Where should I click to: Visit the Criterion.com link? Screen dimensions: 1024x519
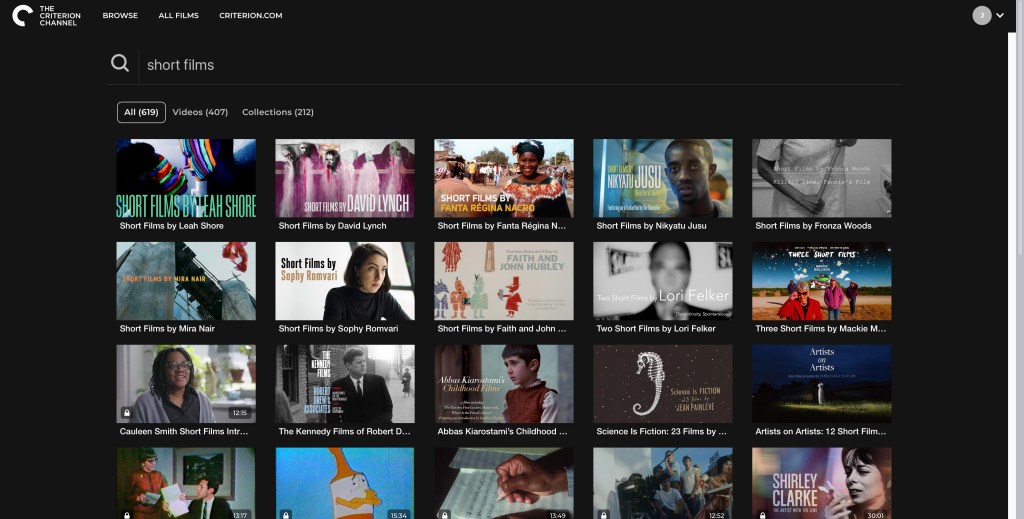[x=250, y=16]
